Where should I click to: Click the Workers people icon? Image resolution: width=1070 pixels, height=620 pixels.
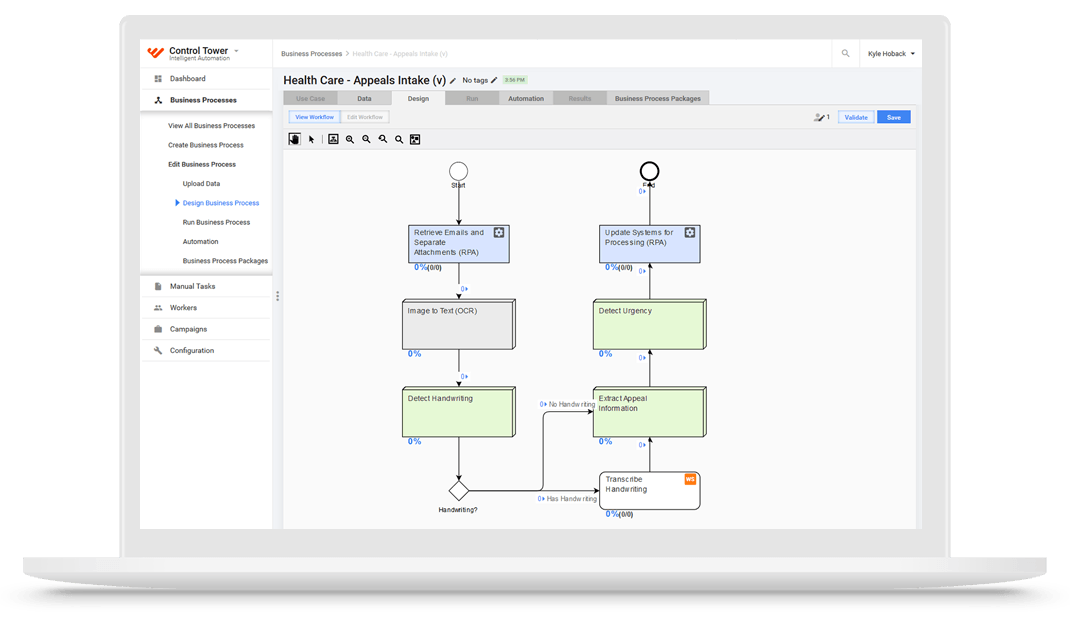pyautogui.click(x=158, y=308)
